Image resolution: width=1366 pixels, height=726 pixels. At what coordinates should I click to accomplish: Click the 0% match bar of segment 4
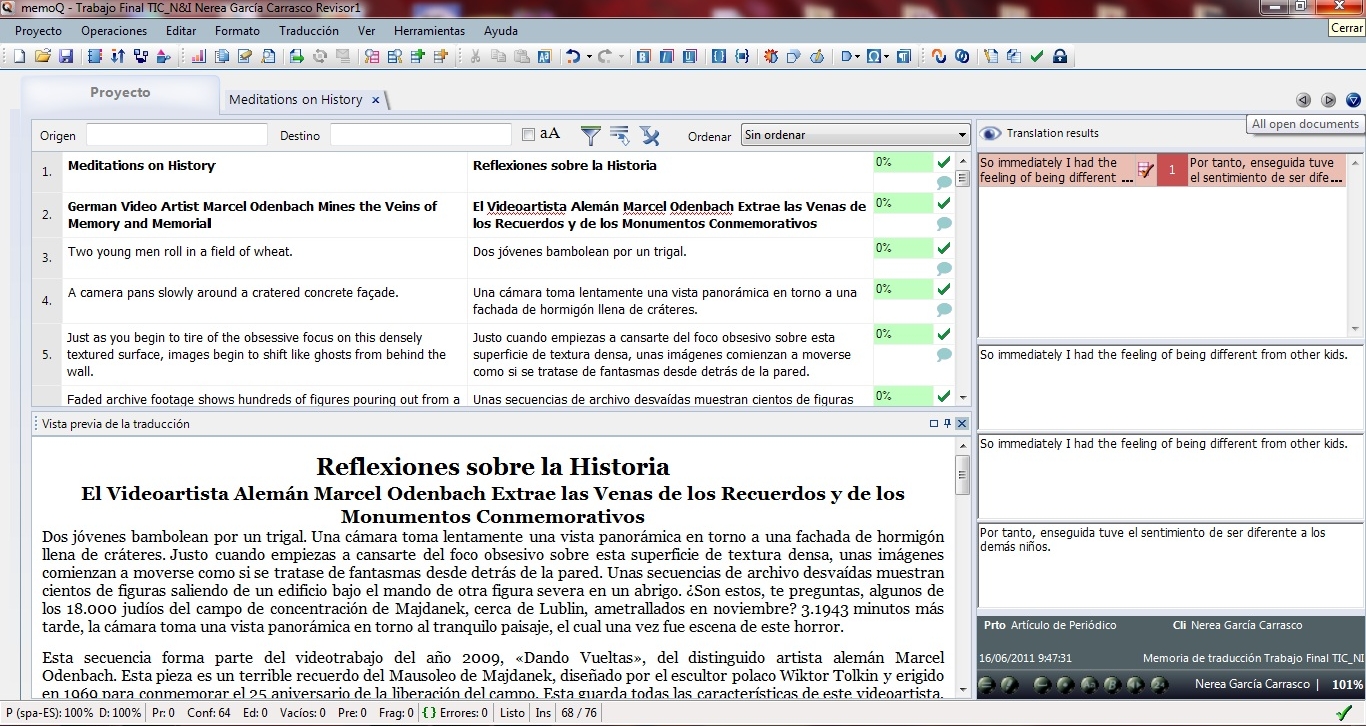[x=903, y=289]
